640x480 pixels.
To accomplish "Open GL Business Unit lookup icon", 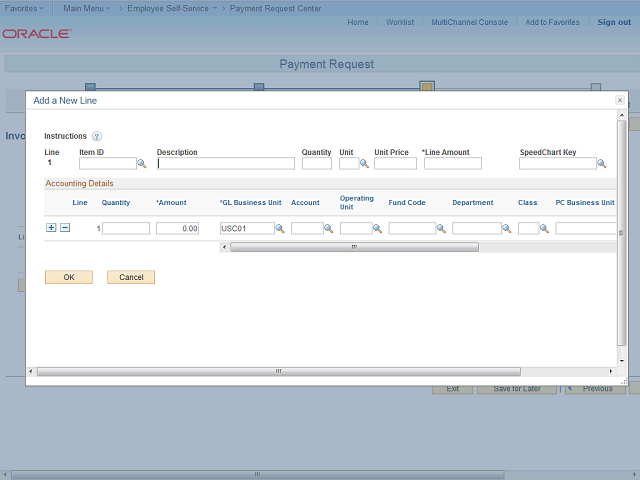I will click(x=280, y=229).
